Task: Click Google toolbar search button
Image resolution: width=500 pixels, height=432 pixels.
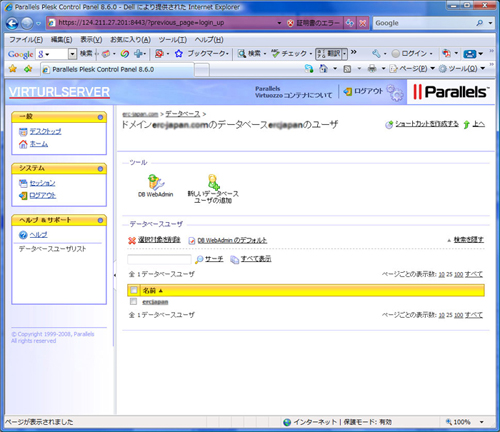Action: pyautogui.click(x=86, y=53)
